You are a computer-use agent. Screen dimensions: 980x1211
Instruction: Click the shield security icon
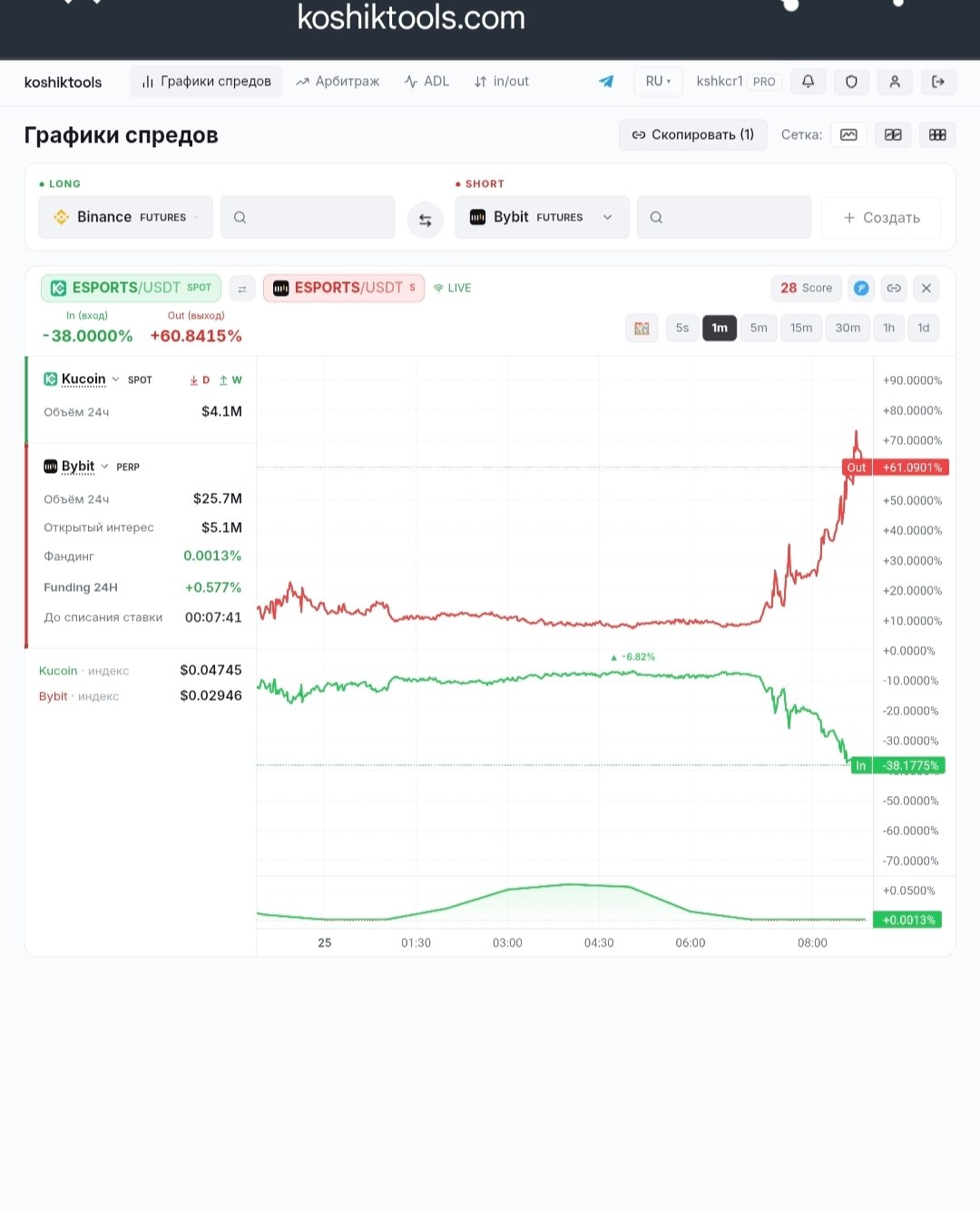point(851,82)
